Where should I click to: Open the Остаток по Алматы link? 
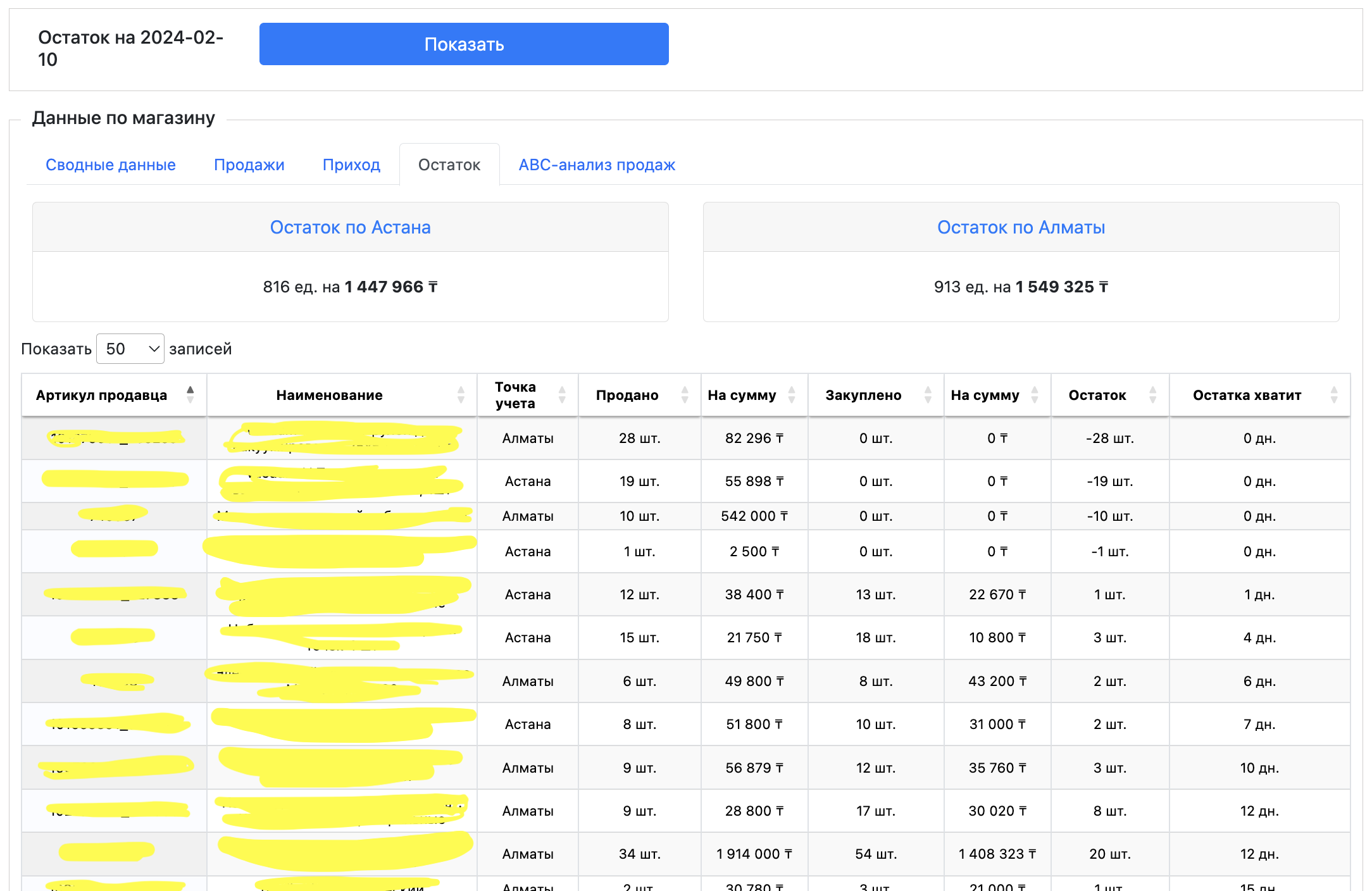point(1021,227)
